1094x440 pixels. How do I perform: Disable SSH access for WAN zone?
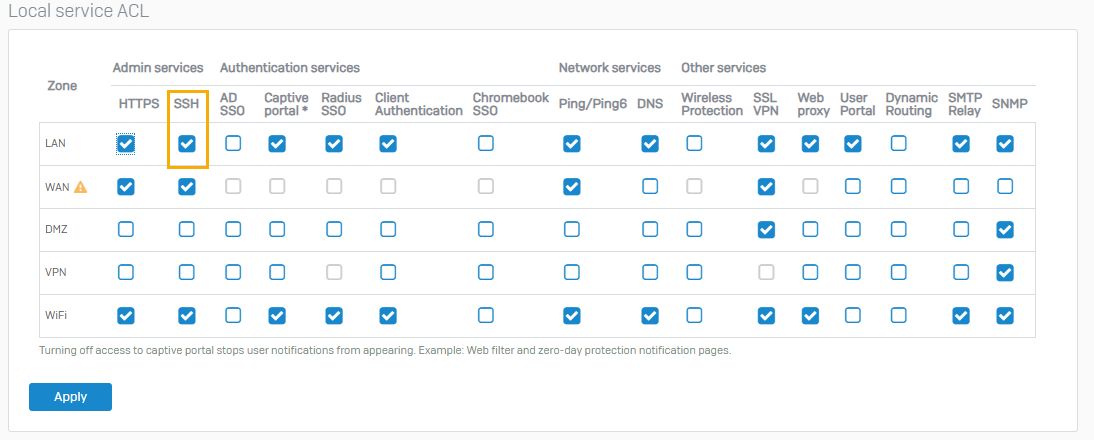pos(187,187)
